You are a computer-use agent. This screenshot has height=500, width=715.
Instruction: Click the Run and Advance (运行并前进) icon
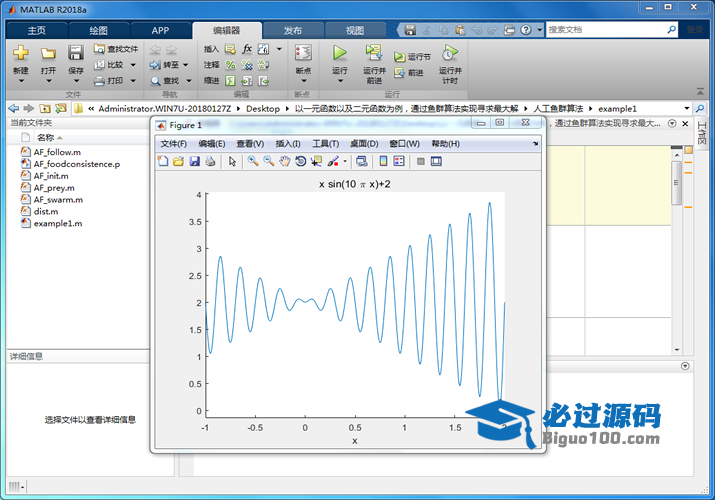(x=373, y=52)
